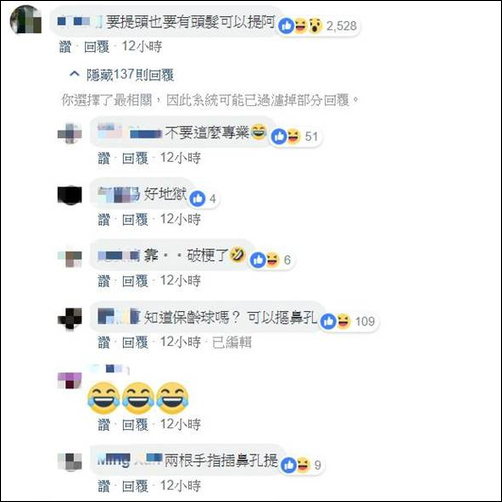The image size is (502, 502).
Task: Click the haha reaction icon beside 109
Action: (x=343, y=321)
